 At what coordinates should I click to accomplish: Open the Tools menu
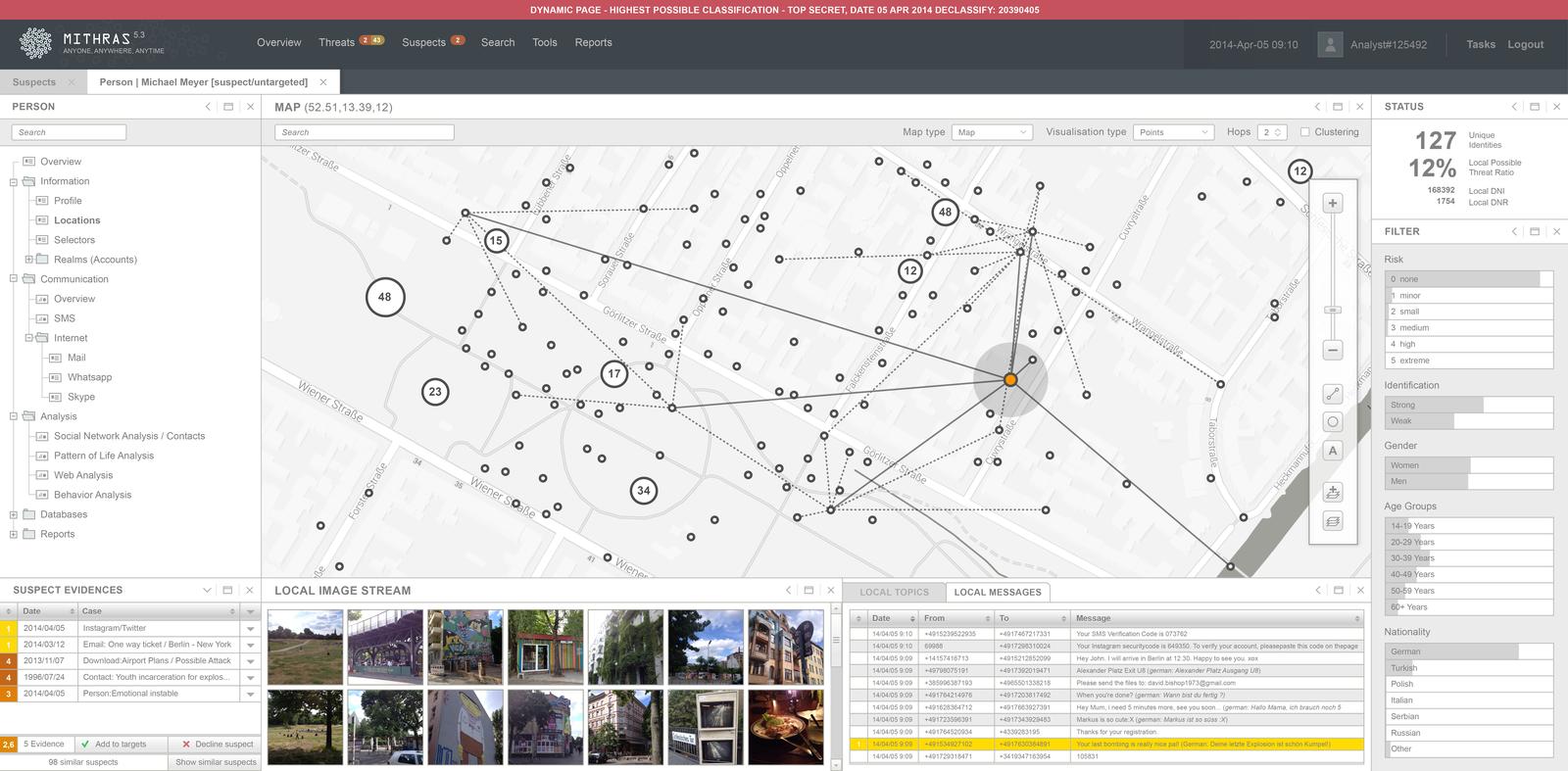point(545,42)
